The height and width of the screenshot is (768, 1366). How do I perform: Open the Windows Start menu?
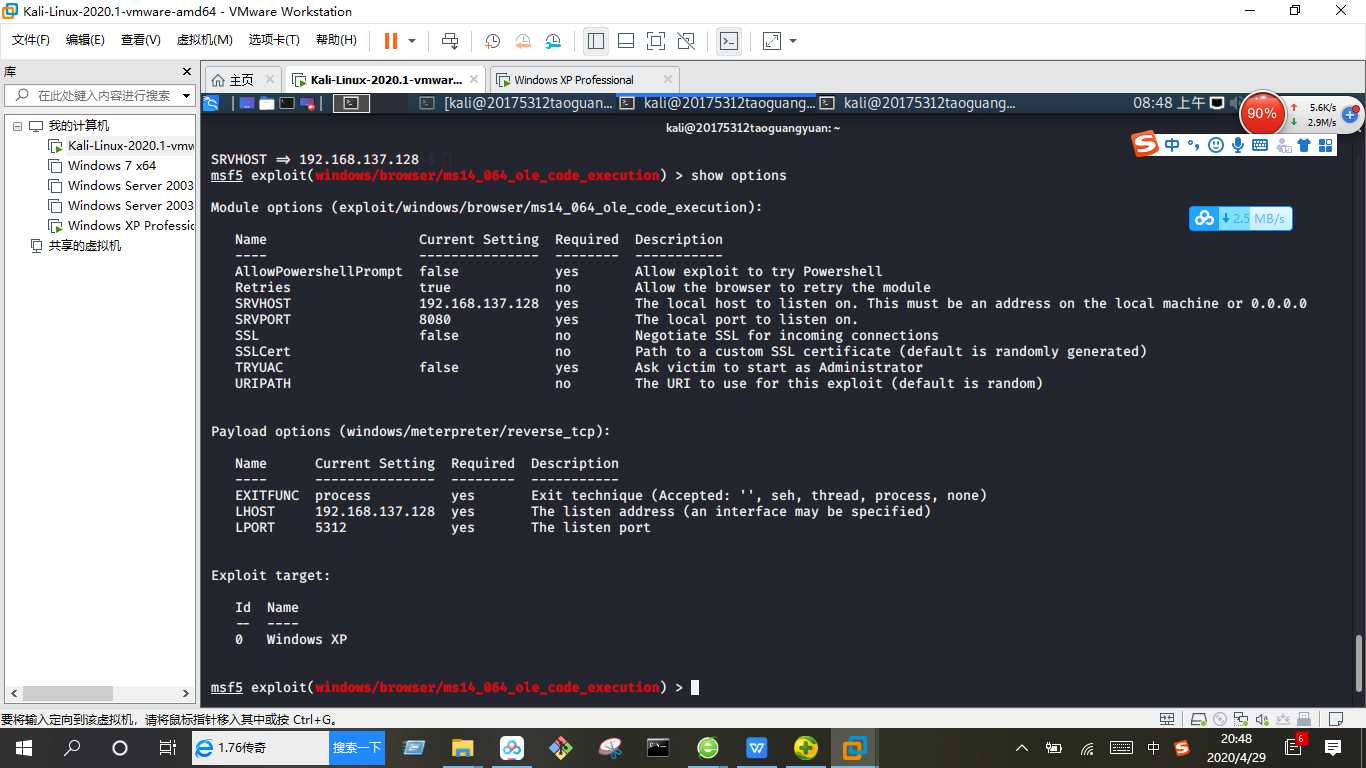coord(24,748)
